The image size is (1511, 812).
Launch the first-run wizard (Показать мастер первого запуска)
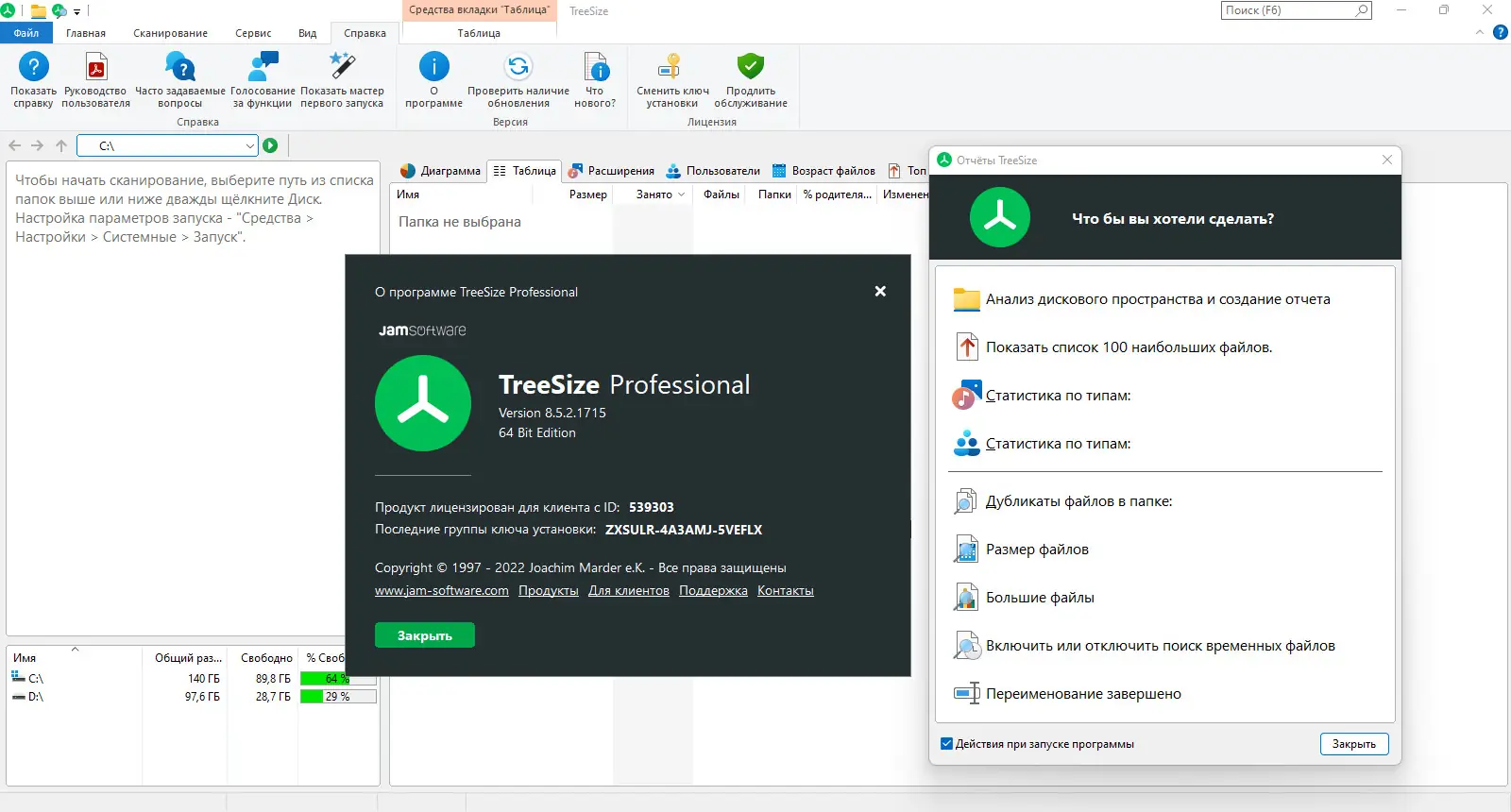tap(342, 80)
